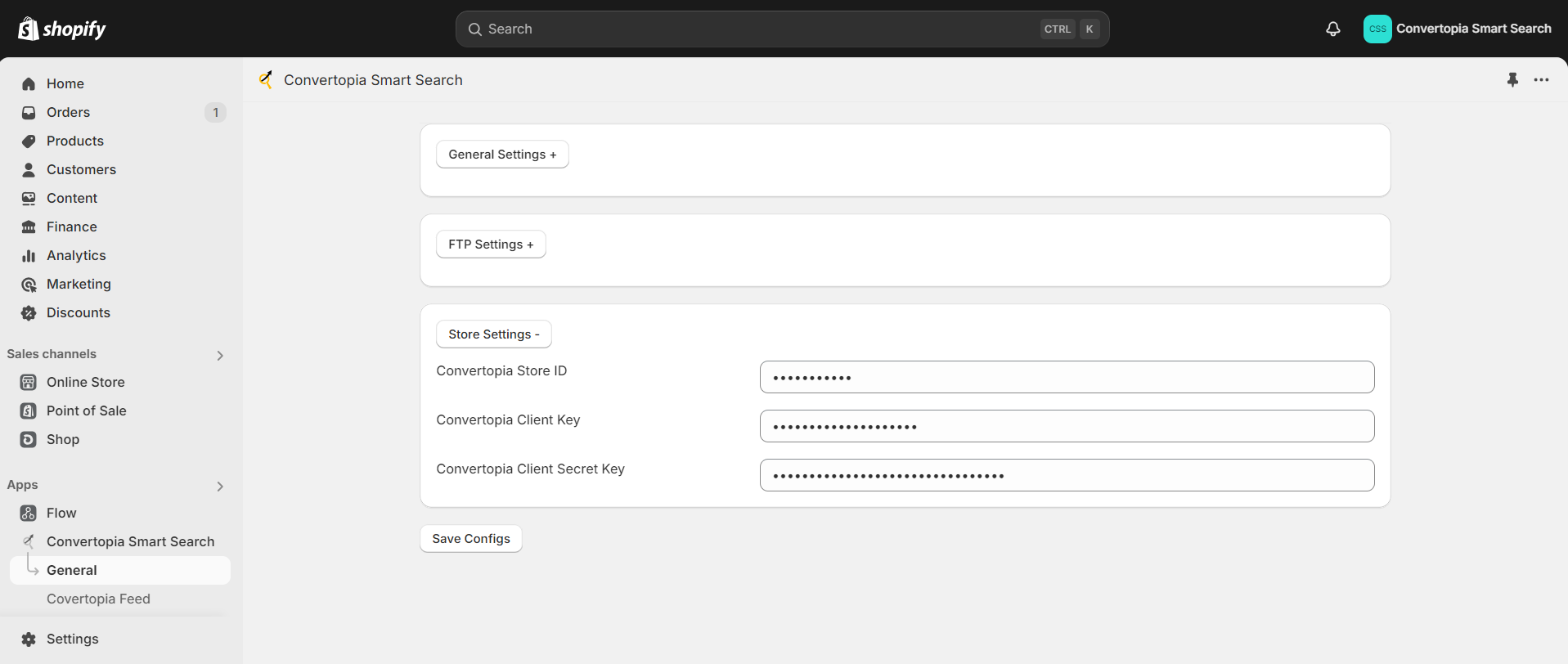
Task: Click the Apps heading text
Action: tap(22, 485)
